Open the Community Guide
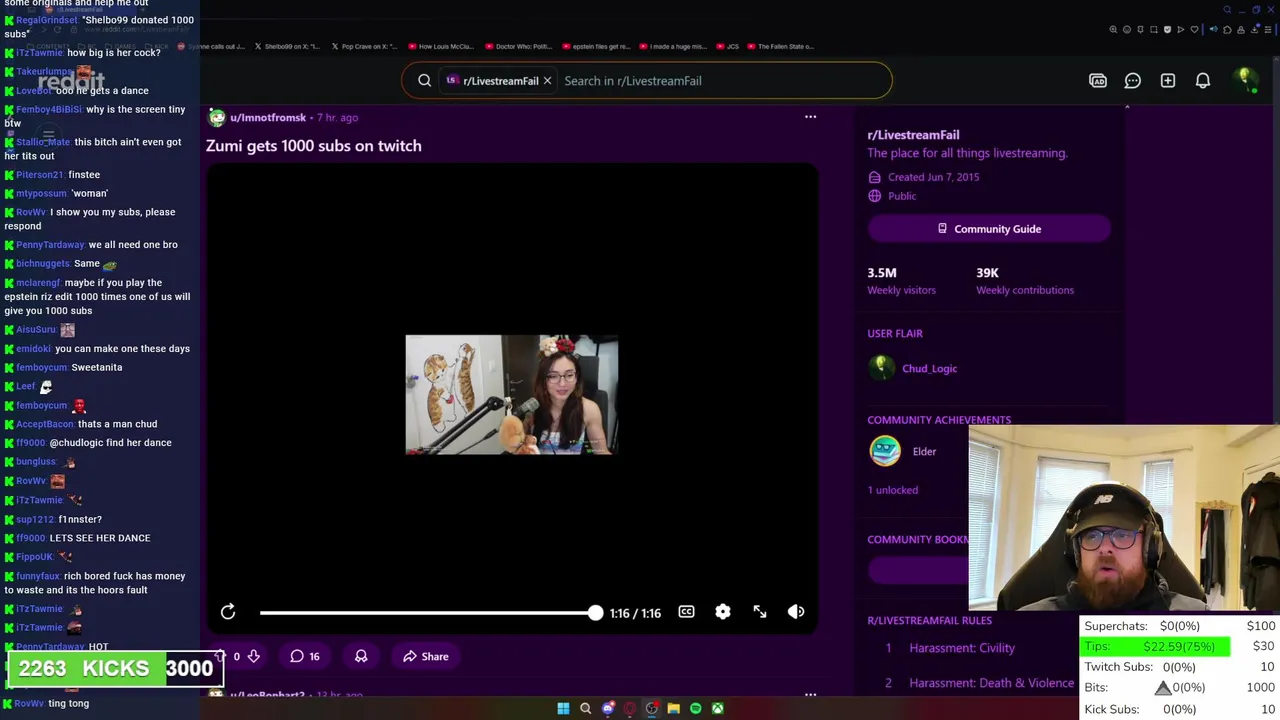The width and height of the screenshot is (1280, 720). click(x=989, y=229)
